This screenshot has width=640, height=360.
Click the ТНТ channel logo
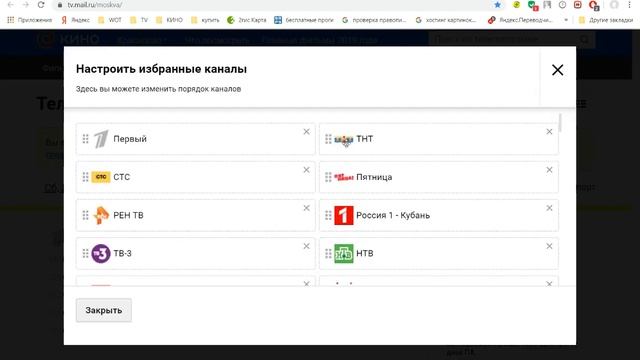(x=344, y=140)
